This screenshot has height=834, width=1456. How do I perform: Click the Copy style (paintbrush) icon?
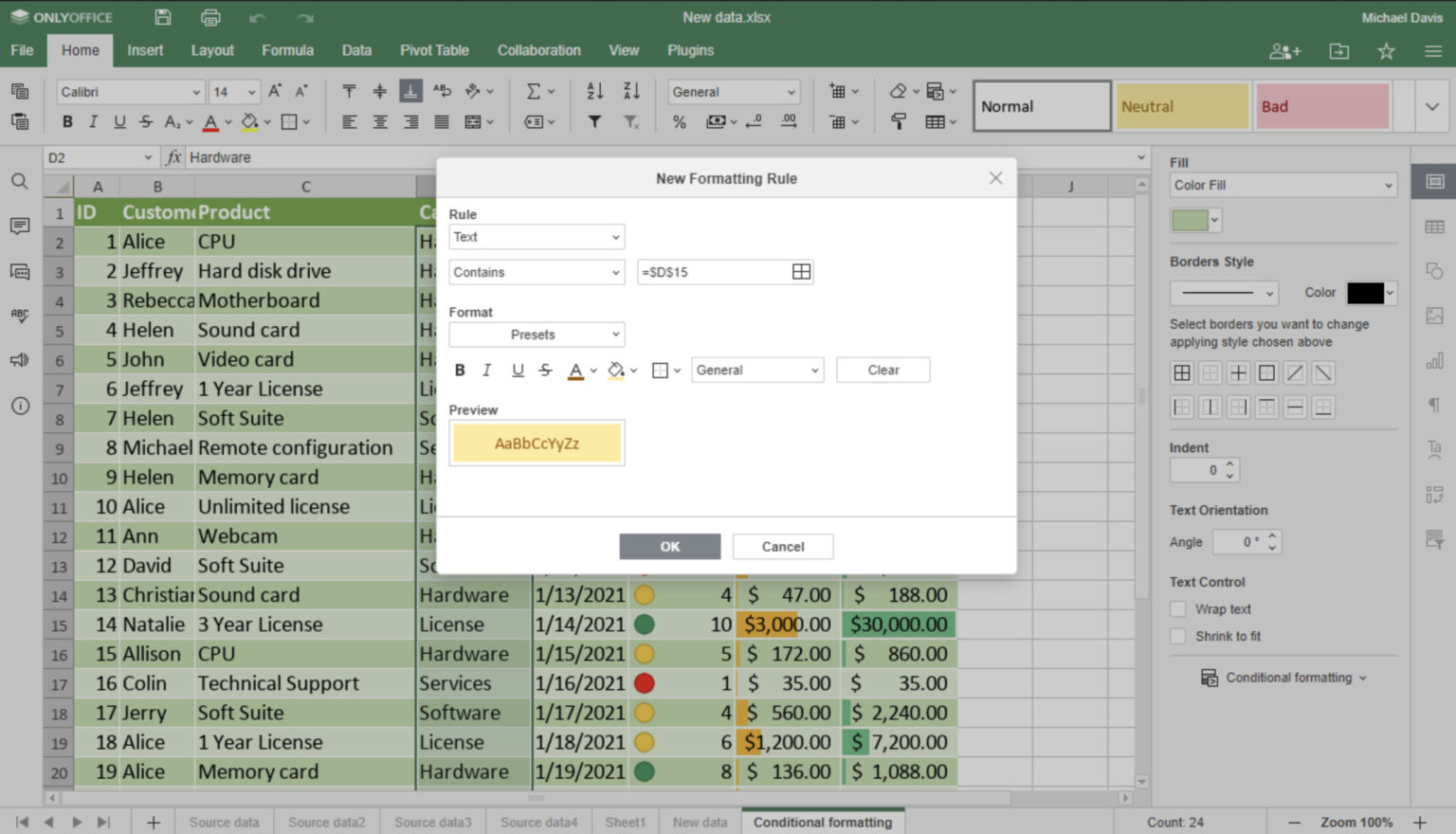(898, 121)
